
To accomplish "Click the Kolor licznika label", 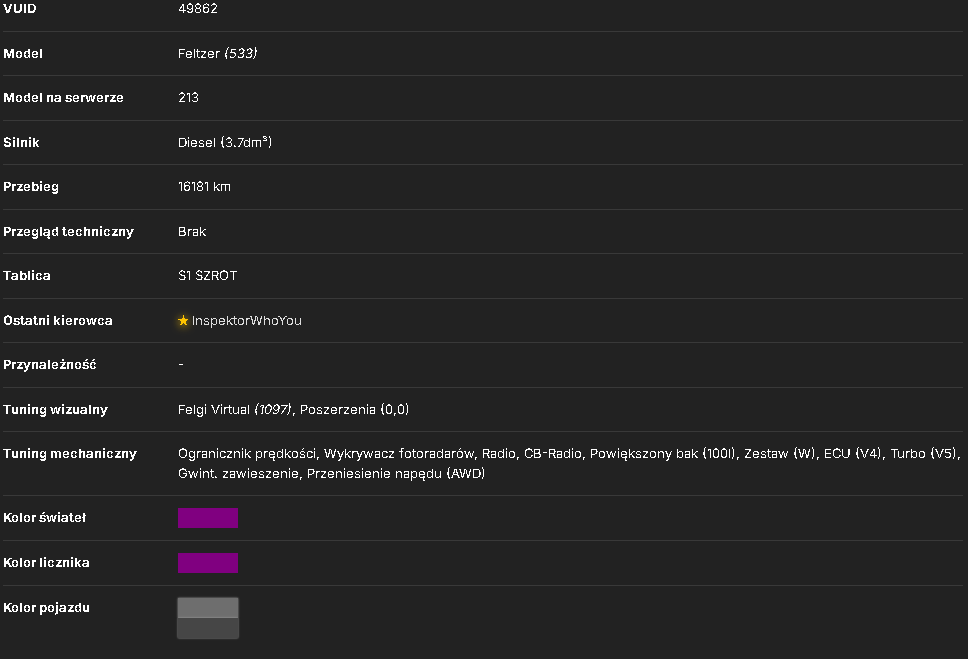I will (x=46, y=563).
